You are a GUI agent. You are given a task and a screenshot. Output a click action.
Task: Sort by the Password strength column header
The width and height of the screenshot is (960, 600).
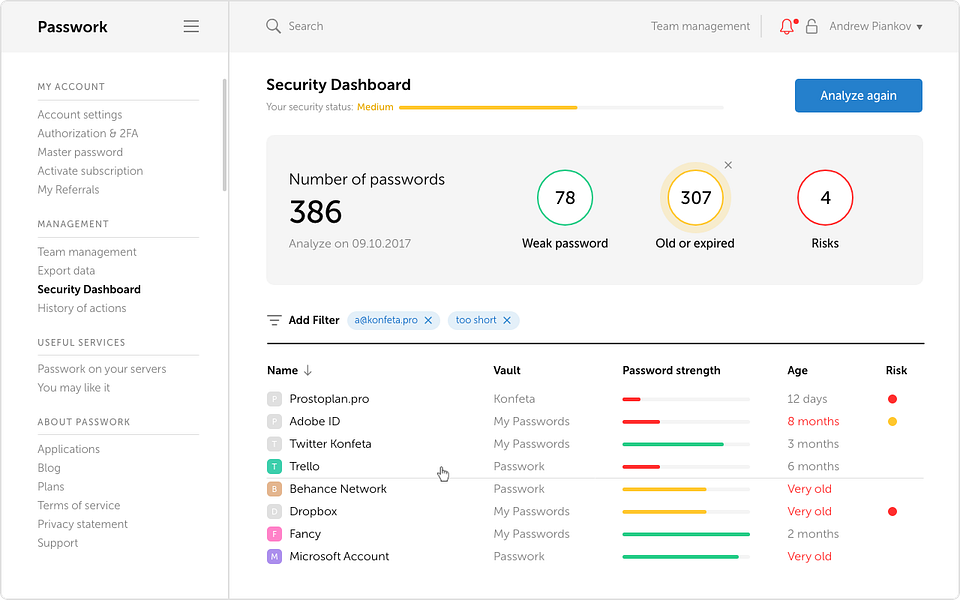pyautogui.click(x=672, y=370)
